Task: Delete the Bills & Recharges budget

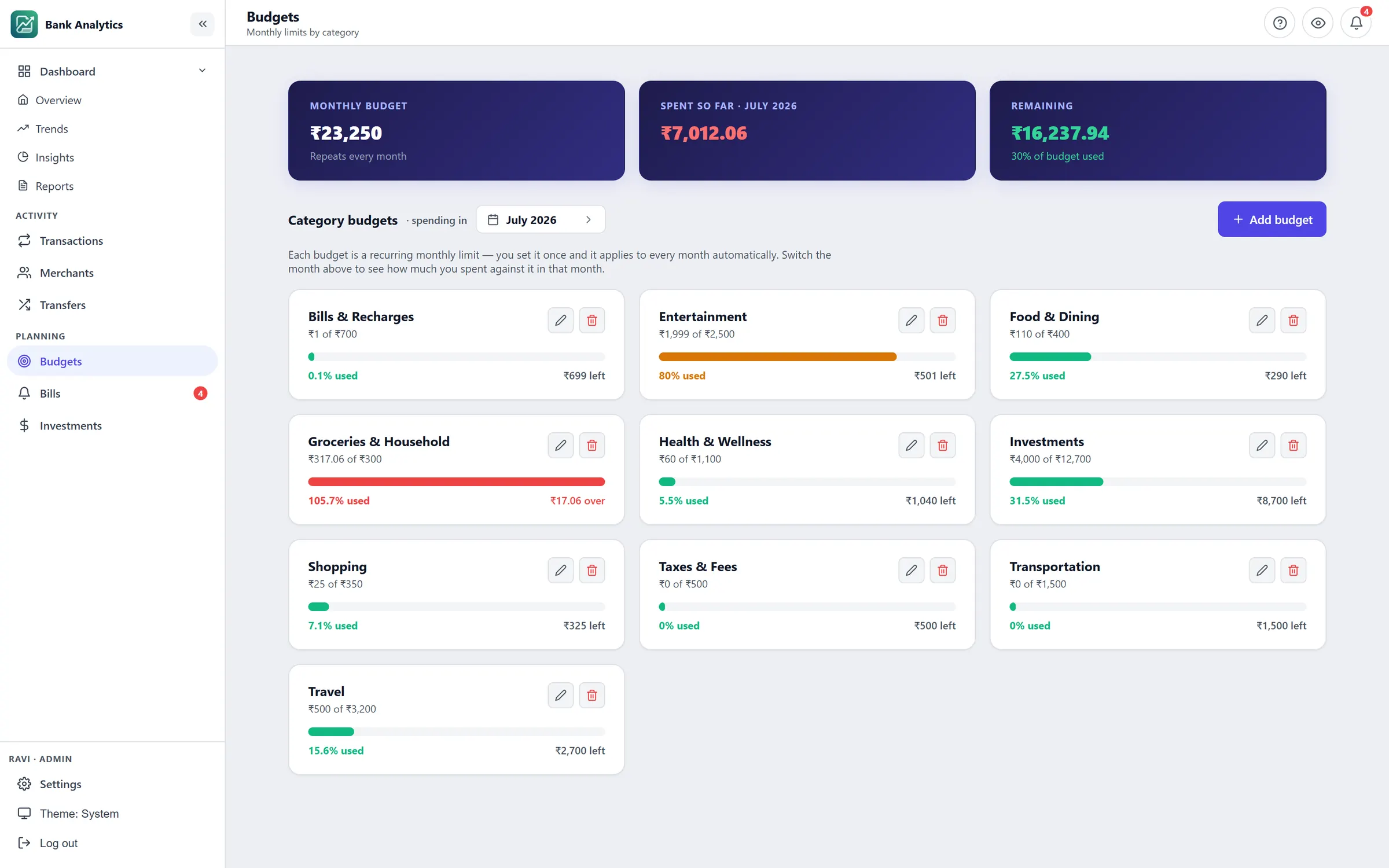Action: 591,320
